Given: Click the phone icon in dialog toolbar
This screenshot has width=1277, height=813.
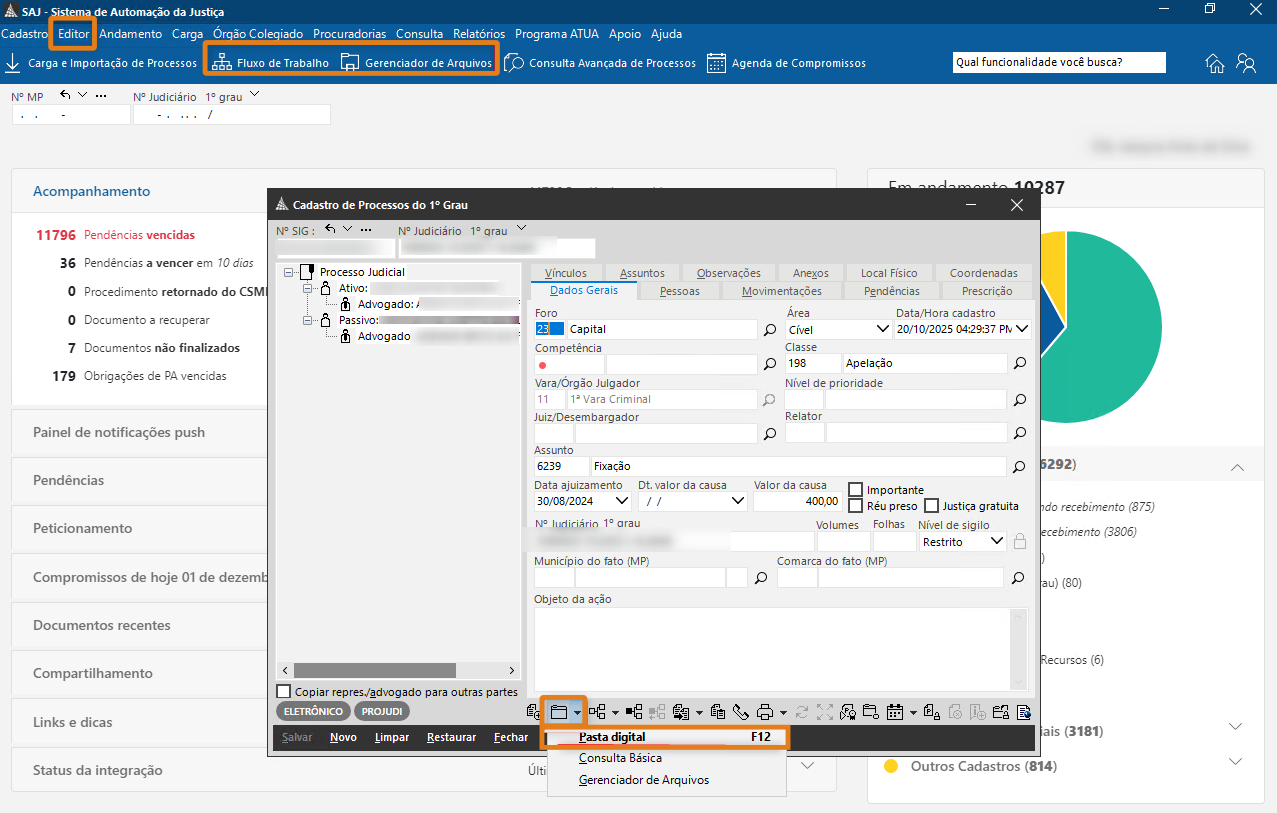Looking at the screenshot, I should [x=741, y=712].
